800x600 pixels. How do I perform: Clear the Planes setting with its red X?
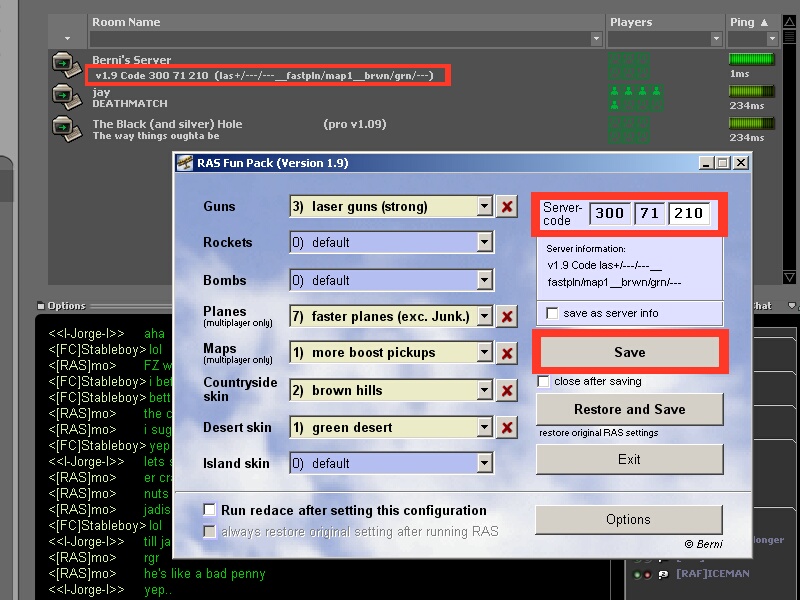507,316
